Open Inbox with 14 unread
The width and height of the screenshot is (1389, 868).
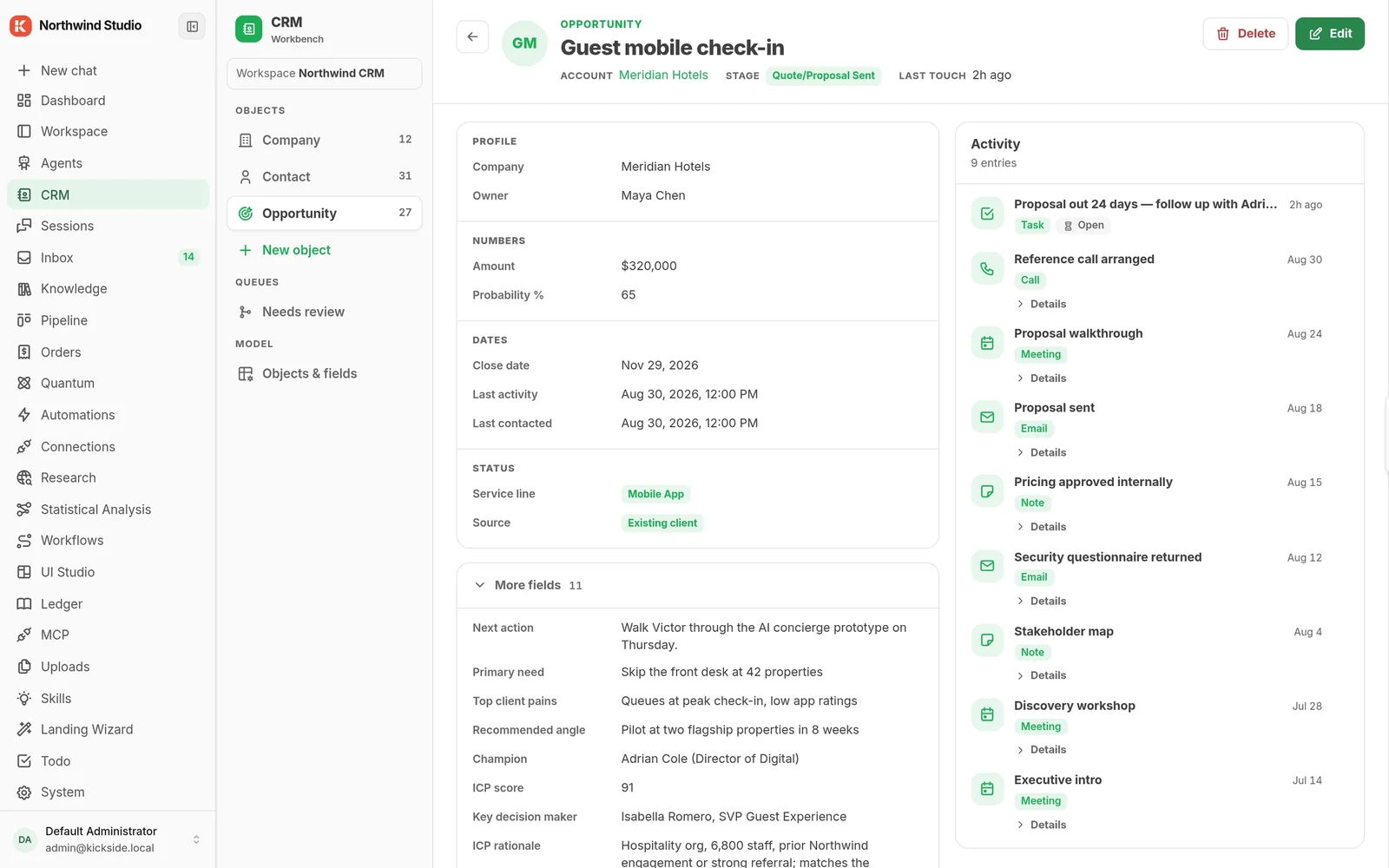(x=108, y=258)
